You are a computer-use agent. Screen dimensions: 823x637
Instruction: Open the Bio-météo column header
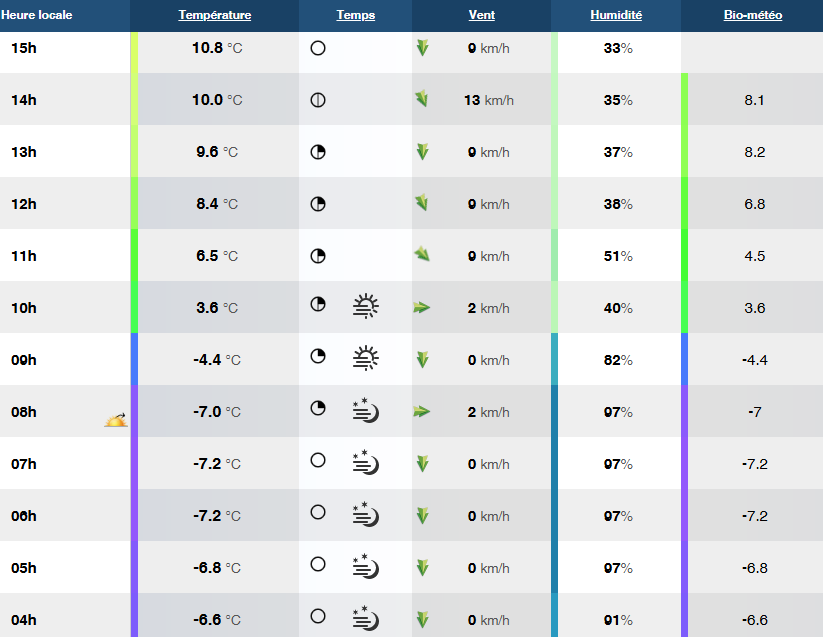click(753, 15)
